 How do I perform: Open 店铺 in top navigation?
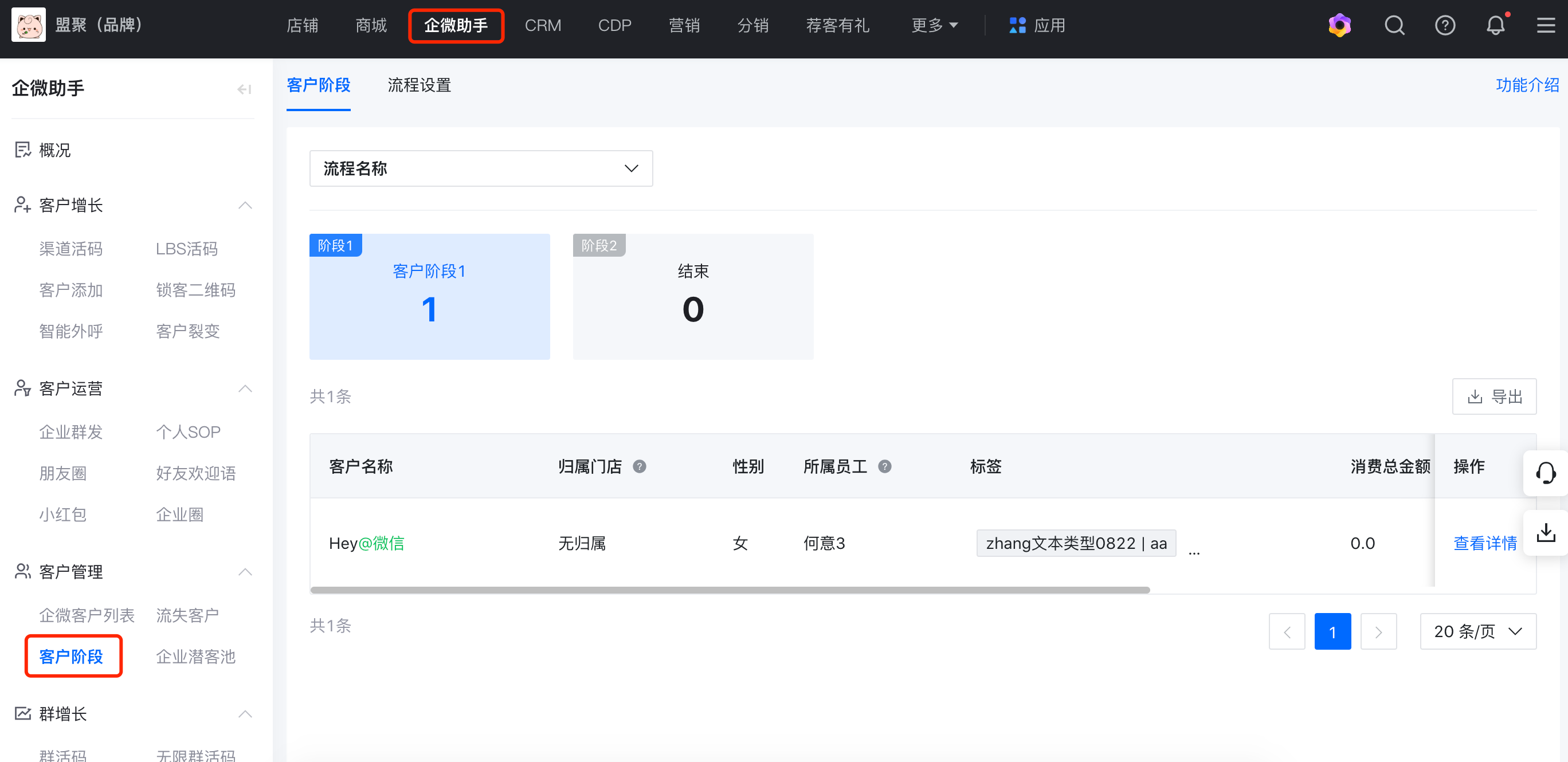(303, 25)
